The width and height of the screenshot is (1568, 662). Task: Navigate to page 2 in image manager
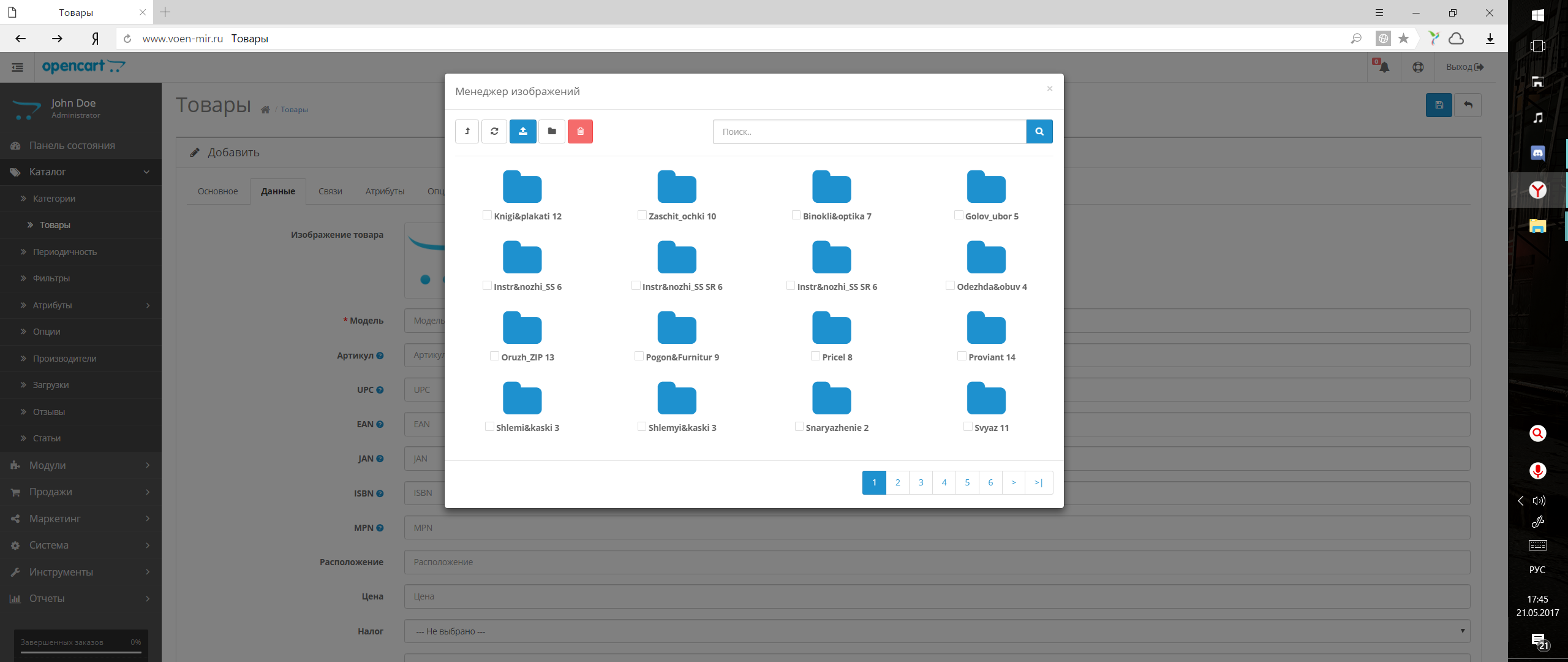[897, 482]
